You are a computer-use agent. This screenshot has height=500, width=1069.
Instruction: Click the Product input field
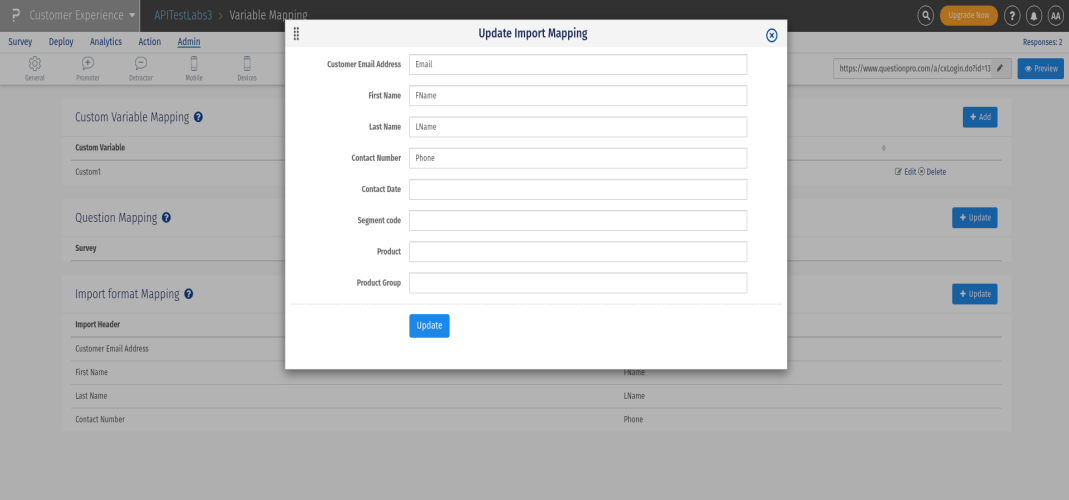tap(577, 252)
